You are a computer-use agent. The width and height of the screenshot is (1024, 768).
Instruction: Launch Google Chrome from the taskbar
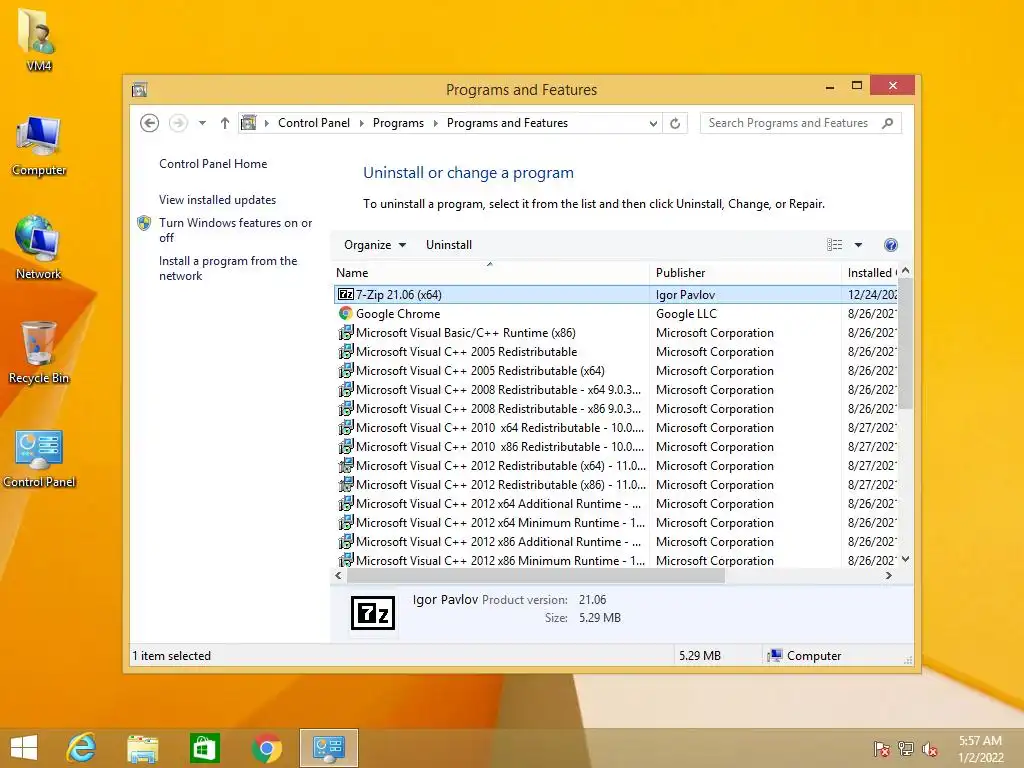(x=266, y=748)
